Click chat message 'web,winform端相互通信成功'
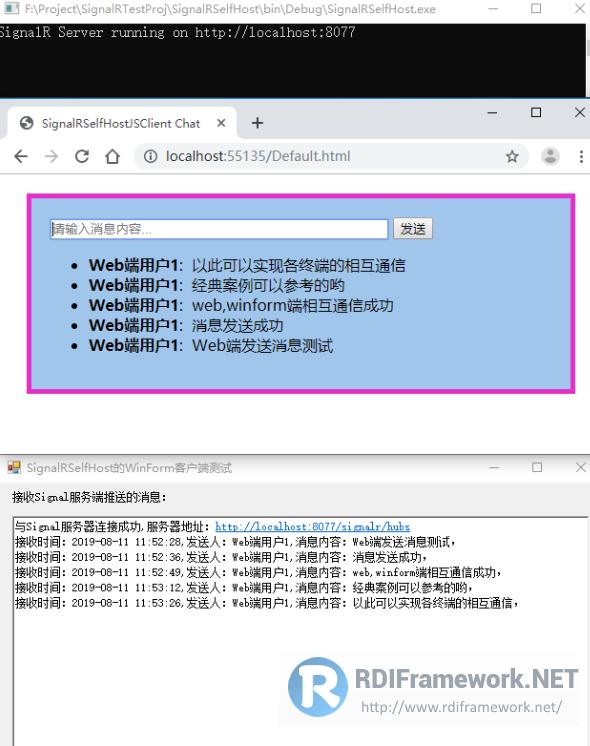590x746 pixels. (x=293, y=305)
